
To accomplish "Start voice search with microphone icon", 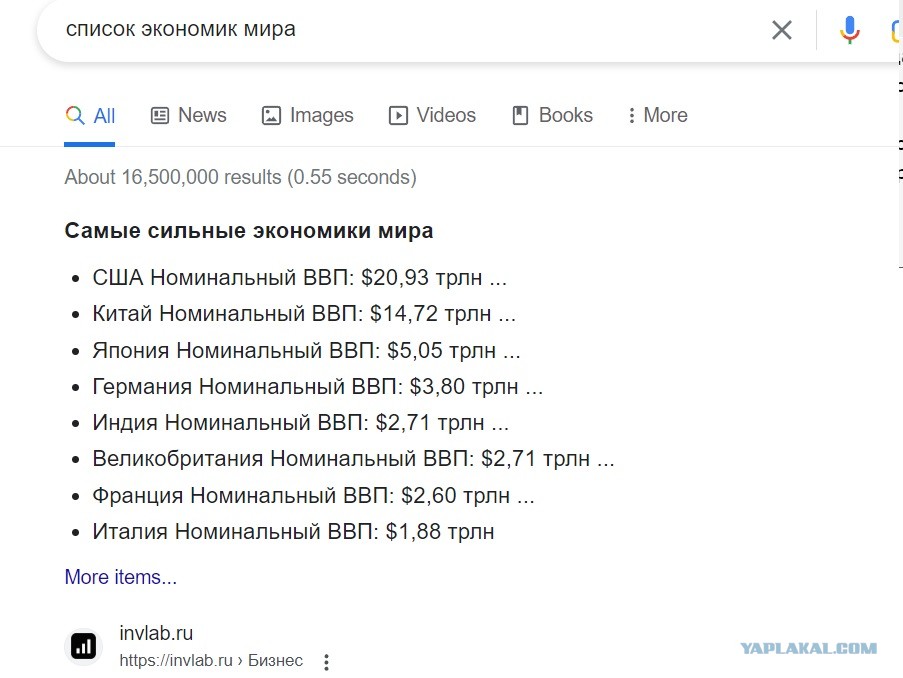I will coord(849,30).
